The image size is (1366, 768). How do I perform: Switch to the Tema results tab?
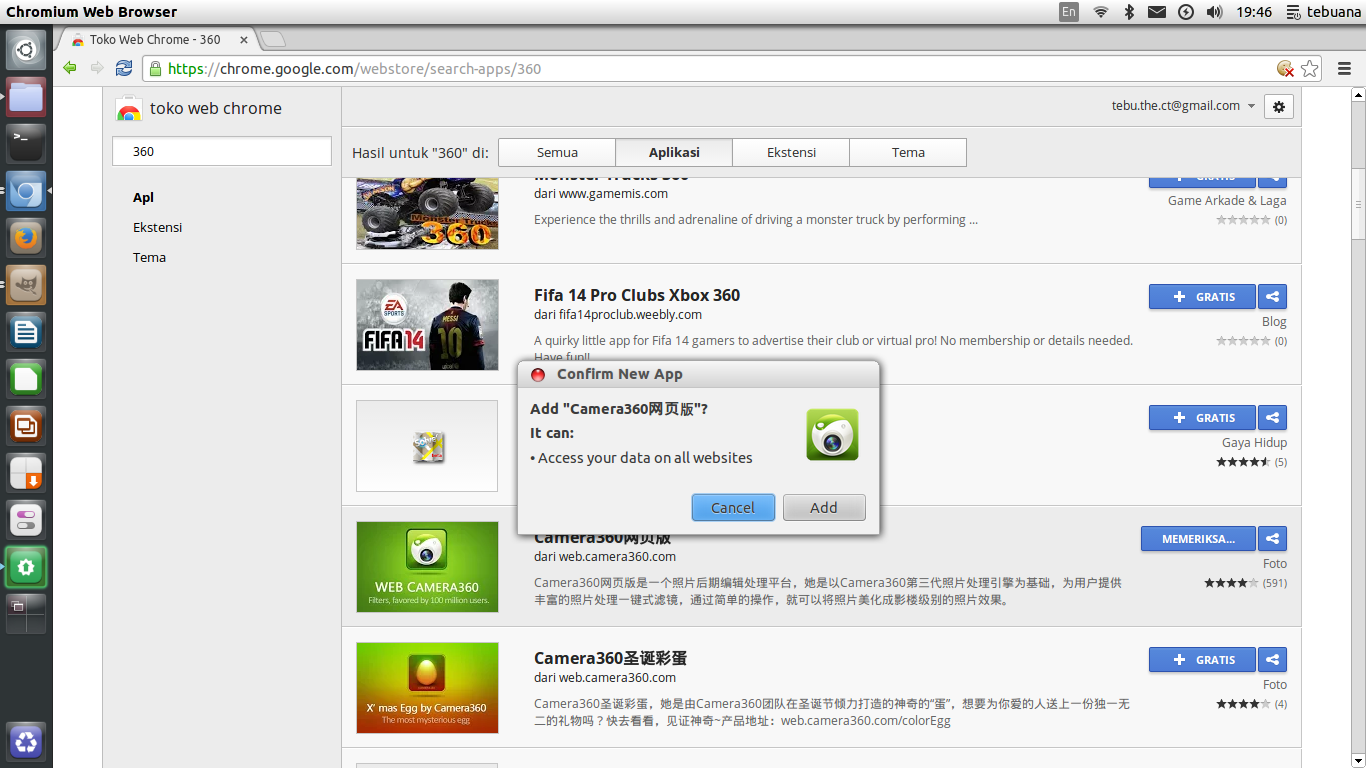coord(908,153)
